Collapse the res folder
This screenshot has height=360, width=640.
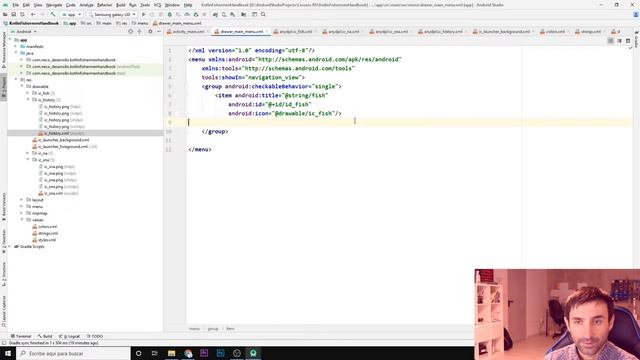tap(16, 80)
